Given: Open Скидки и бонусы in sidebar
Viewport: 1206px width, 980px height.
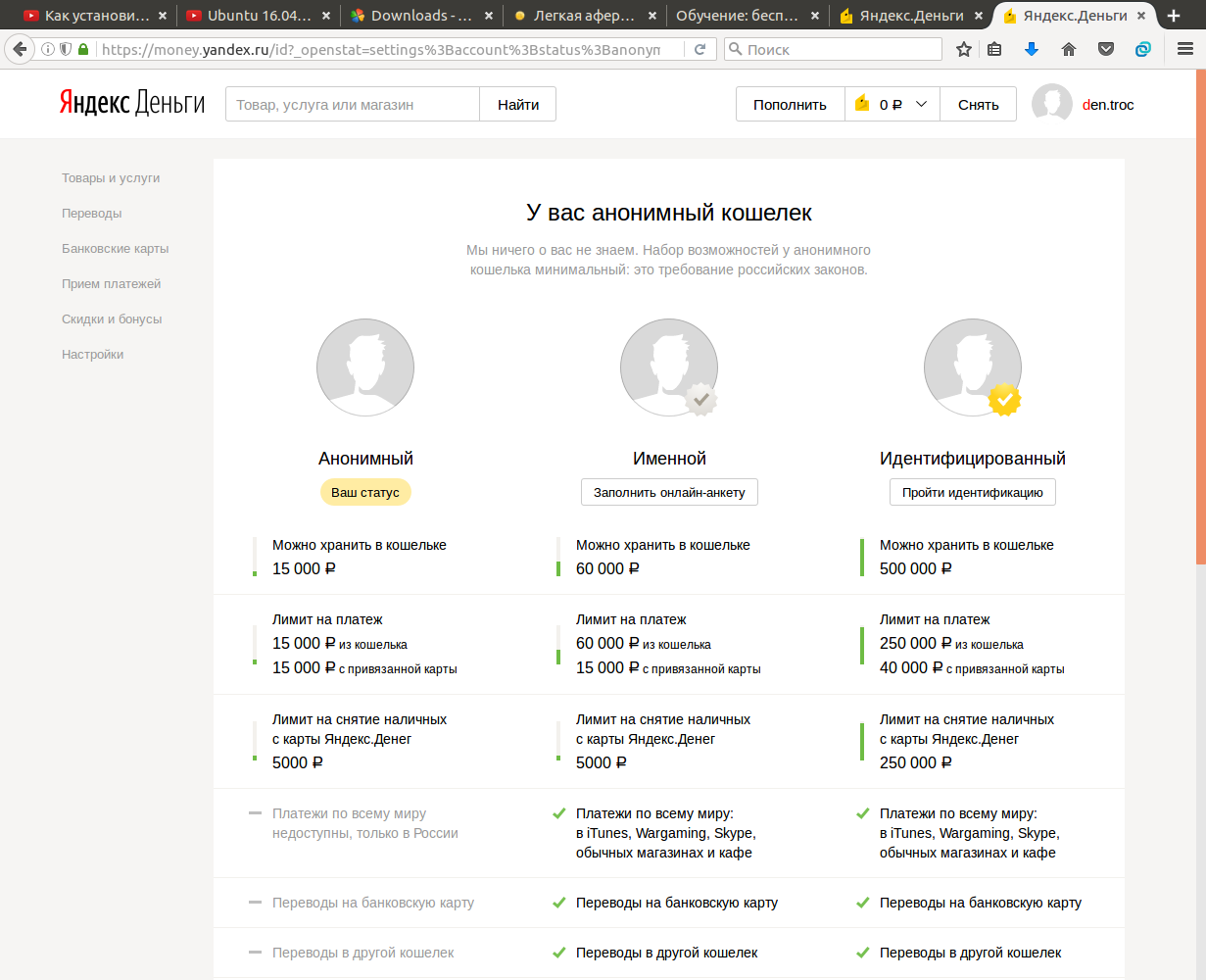Looking at the screenshot, I should (112, 319).
